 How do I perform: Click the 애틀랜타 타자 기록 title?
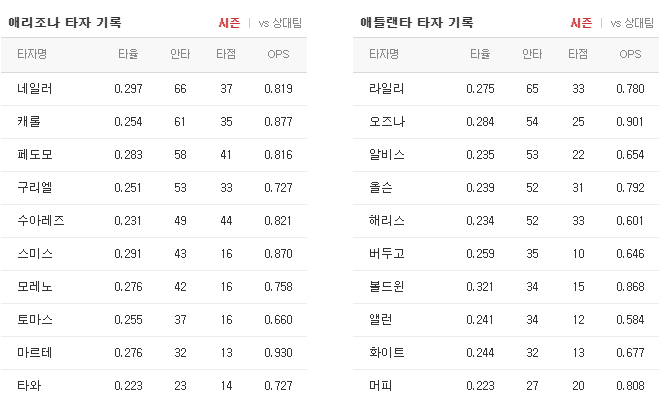click(x=417, y=22)
